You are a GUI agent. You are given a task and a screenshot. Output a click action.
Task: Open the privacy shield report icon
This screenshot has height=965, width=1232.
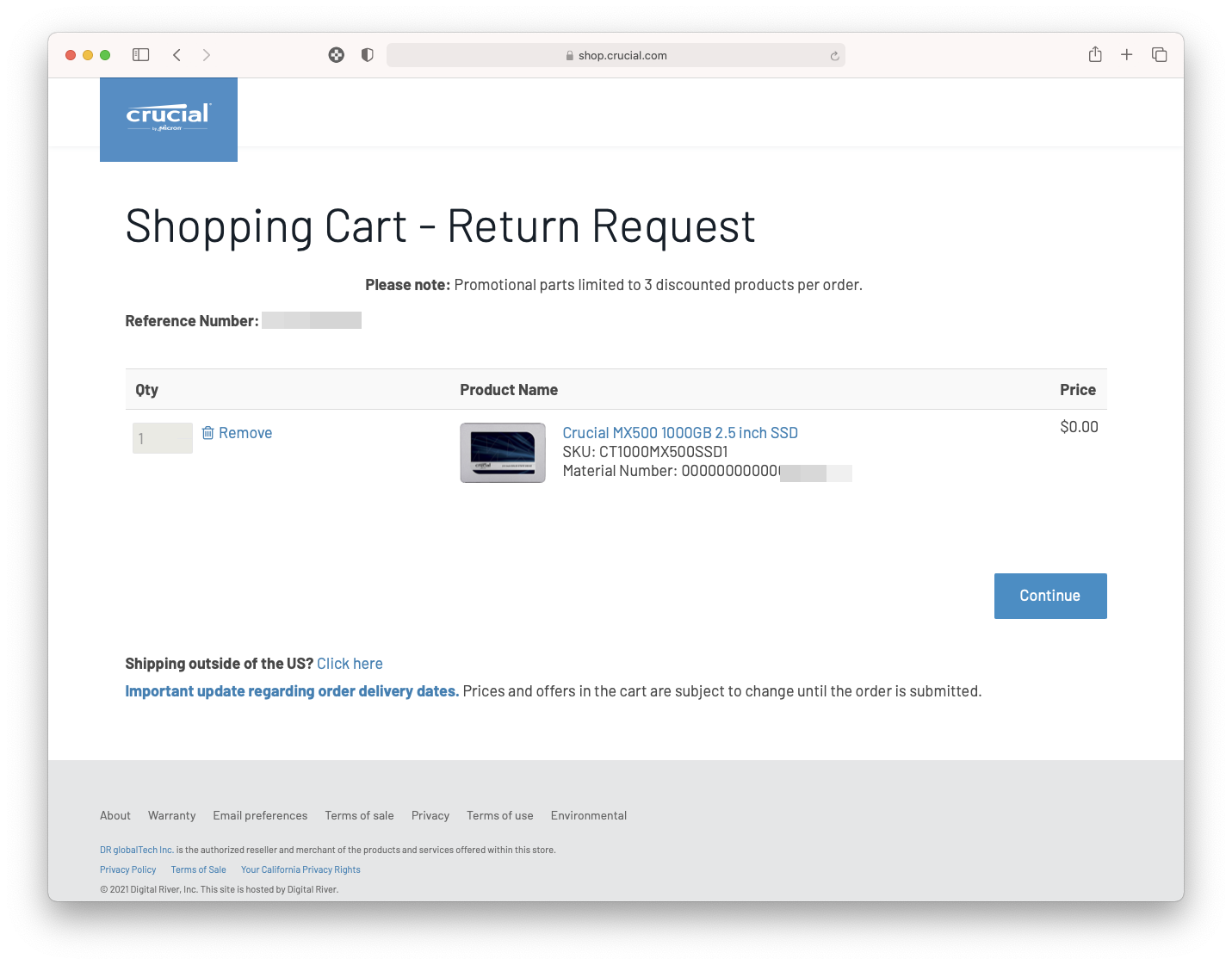pos(368,55)
